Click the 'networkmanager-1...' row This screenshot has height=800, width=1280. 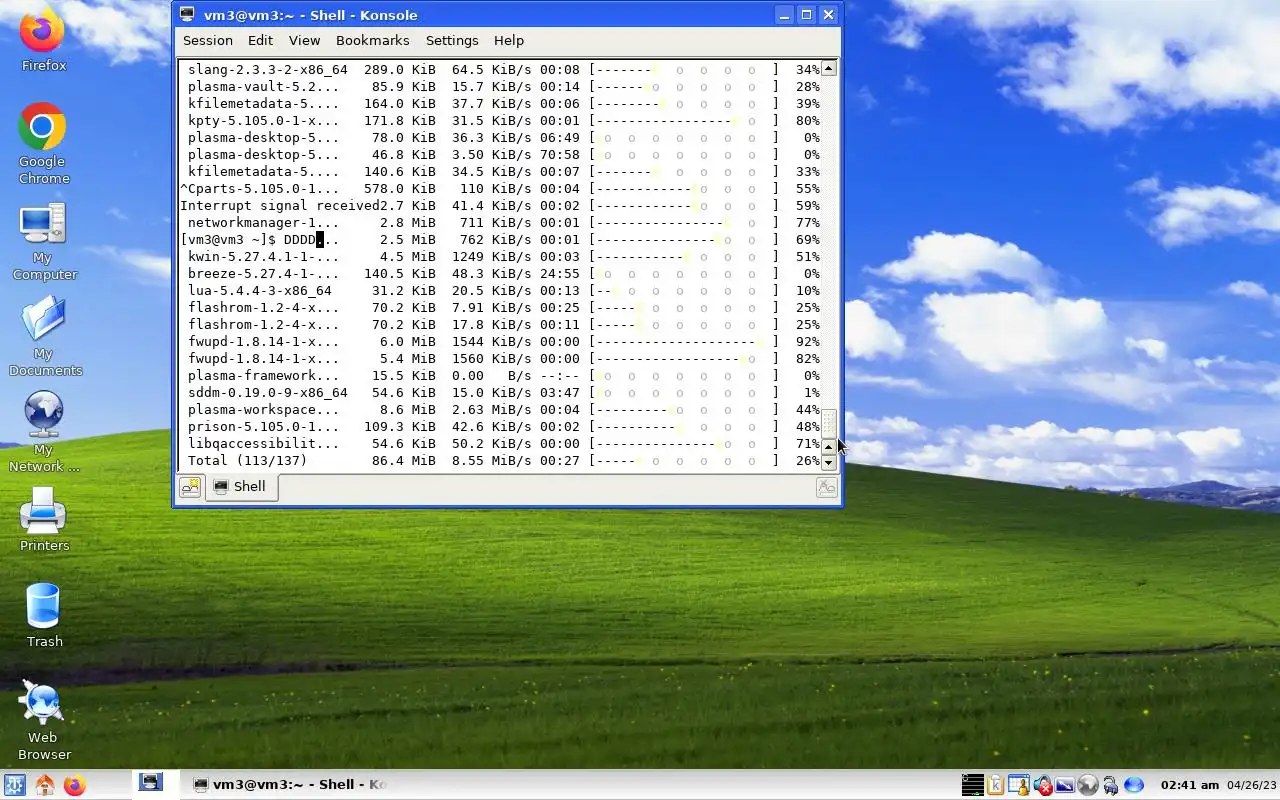[500, 223]
